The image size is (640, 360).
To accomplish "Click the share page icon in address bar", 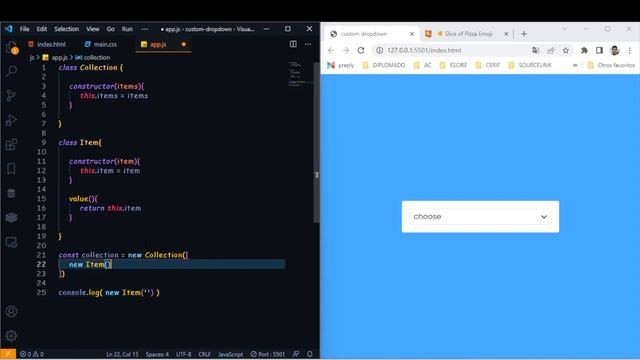I will pyautogui.click(x=551, y=50).
